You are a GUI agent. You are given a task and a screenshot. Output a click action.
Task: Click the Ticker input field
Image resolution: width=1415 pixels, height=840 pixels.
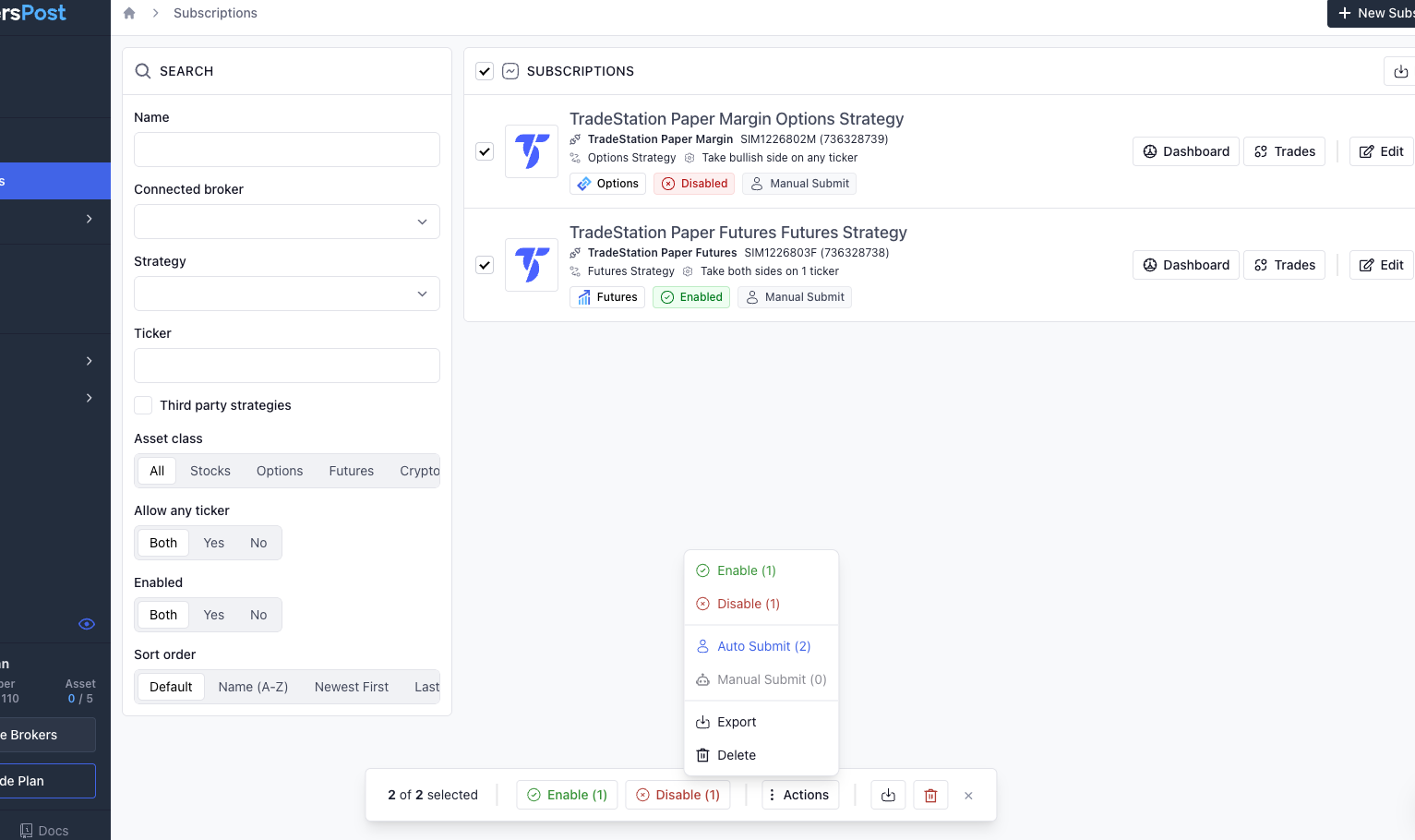click(286, 366)
